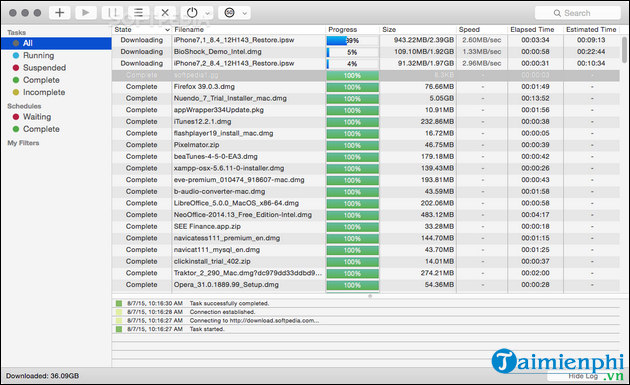
Task: Click progress bar of iPhone7,1_8.4_12H143_Restore.ipsw
Action: [352, 41]
